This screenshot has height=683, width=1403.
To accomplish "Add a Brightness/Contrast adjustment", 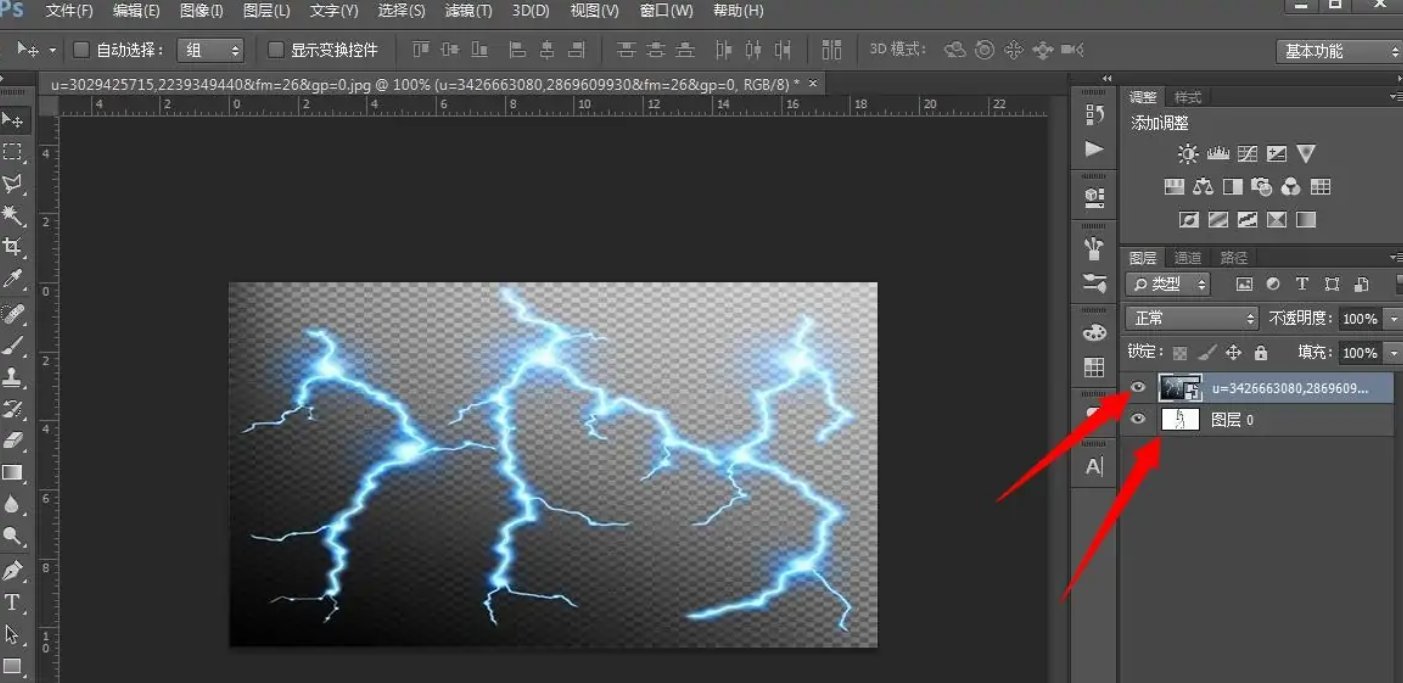I will pyautogui.click(x=1187, y=154).
